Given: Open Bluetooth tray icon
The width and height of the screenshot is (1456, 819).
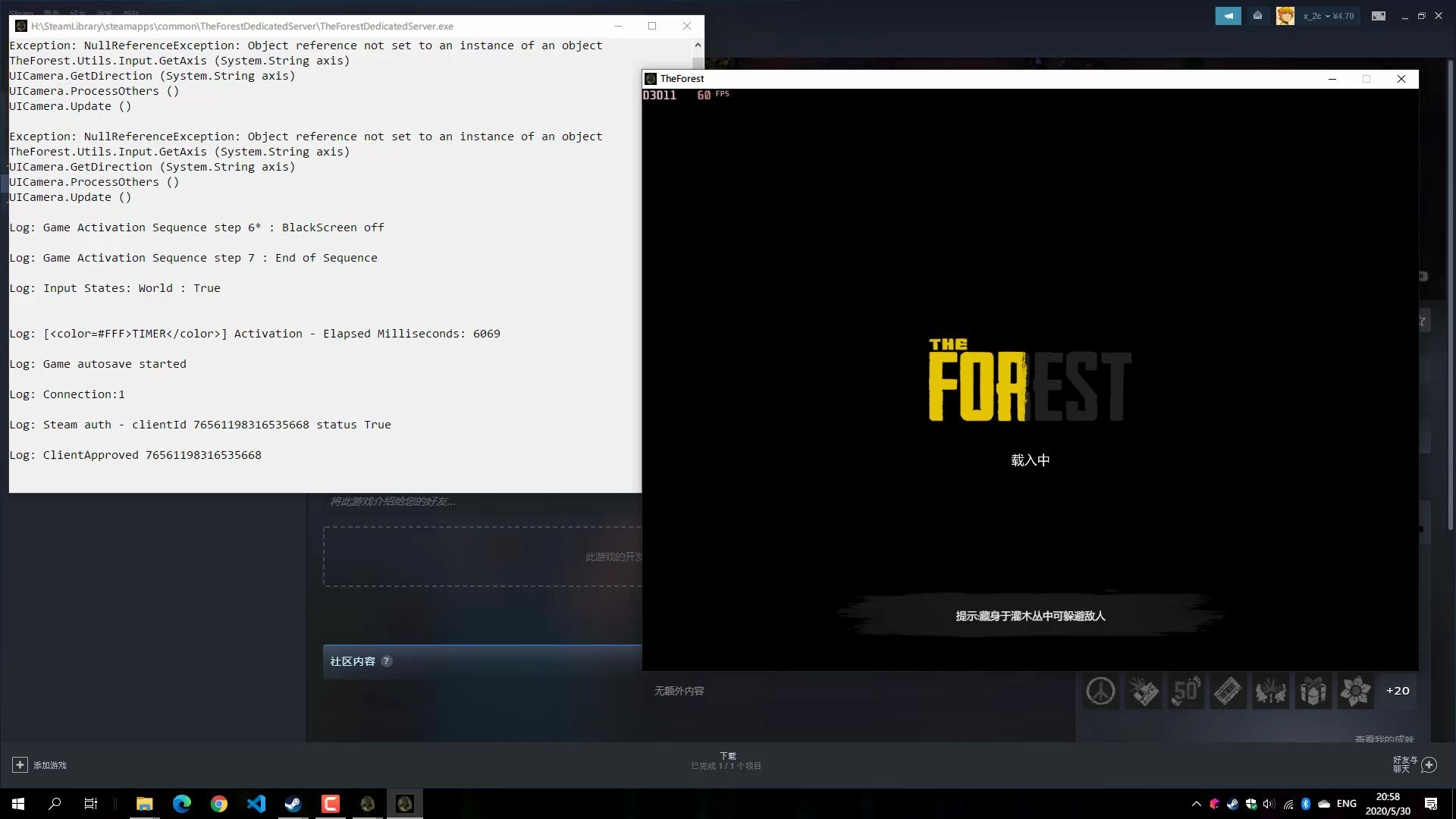Looking at the screenshot, I should tap(1306, 804).
